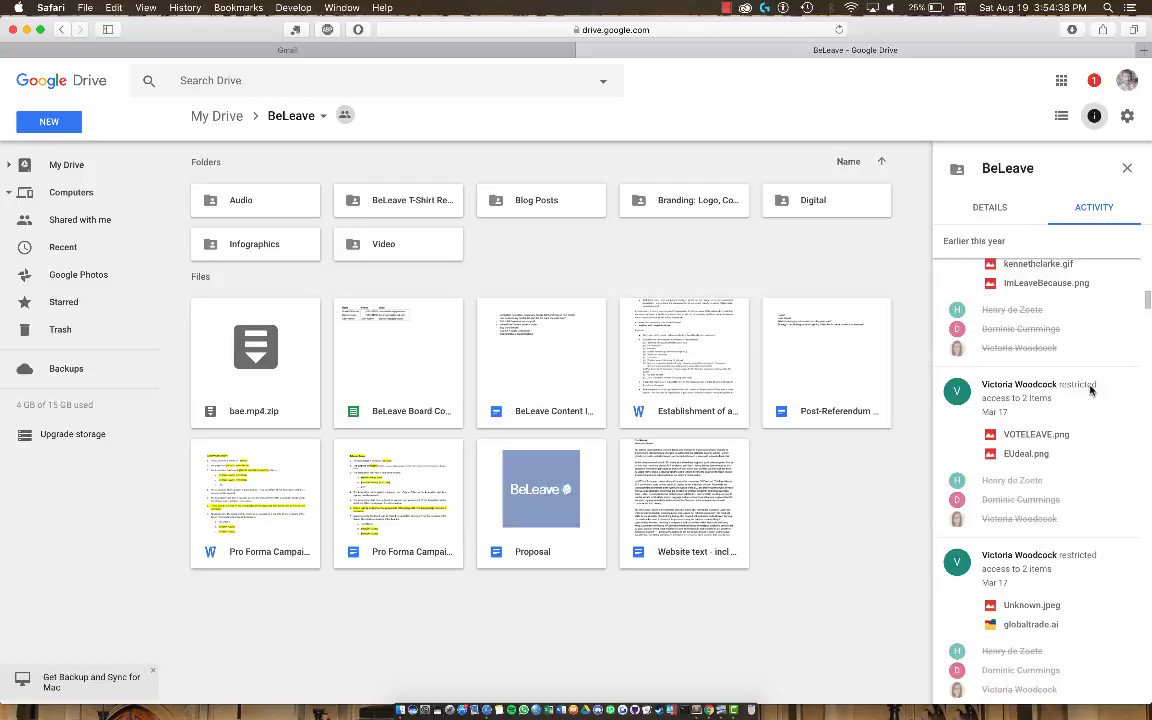The image size is (1152, 720).
Task: Select bae.mp4.zip file thumbnail
Action: (256, 363)
